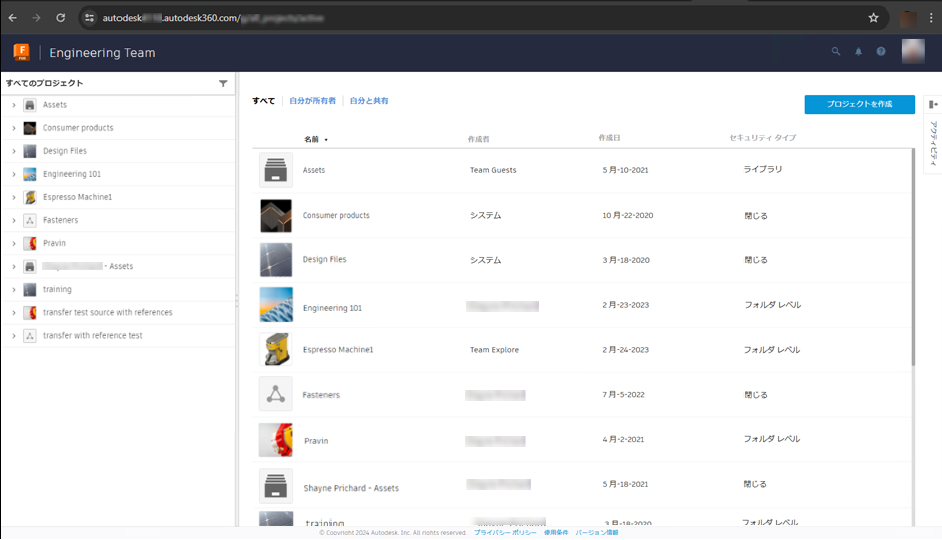Viewport: 942px width, 540px height.
Task: Click Engineering Team header title
Action: (x=102, y=53)
